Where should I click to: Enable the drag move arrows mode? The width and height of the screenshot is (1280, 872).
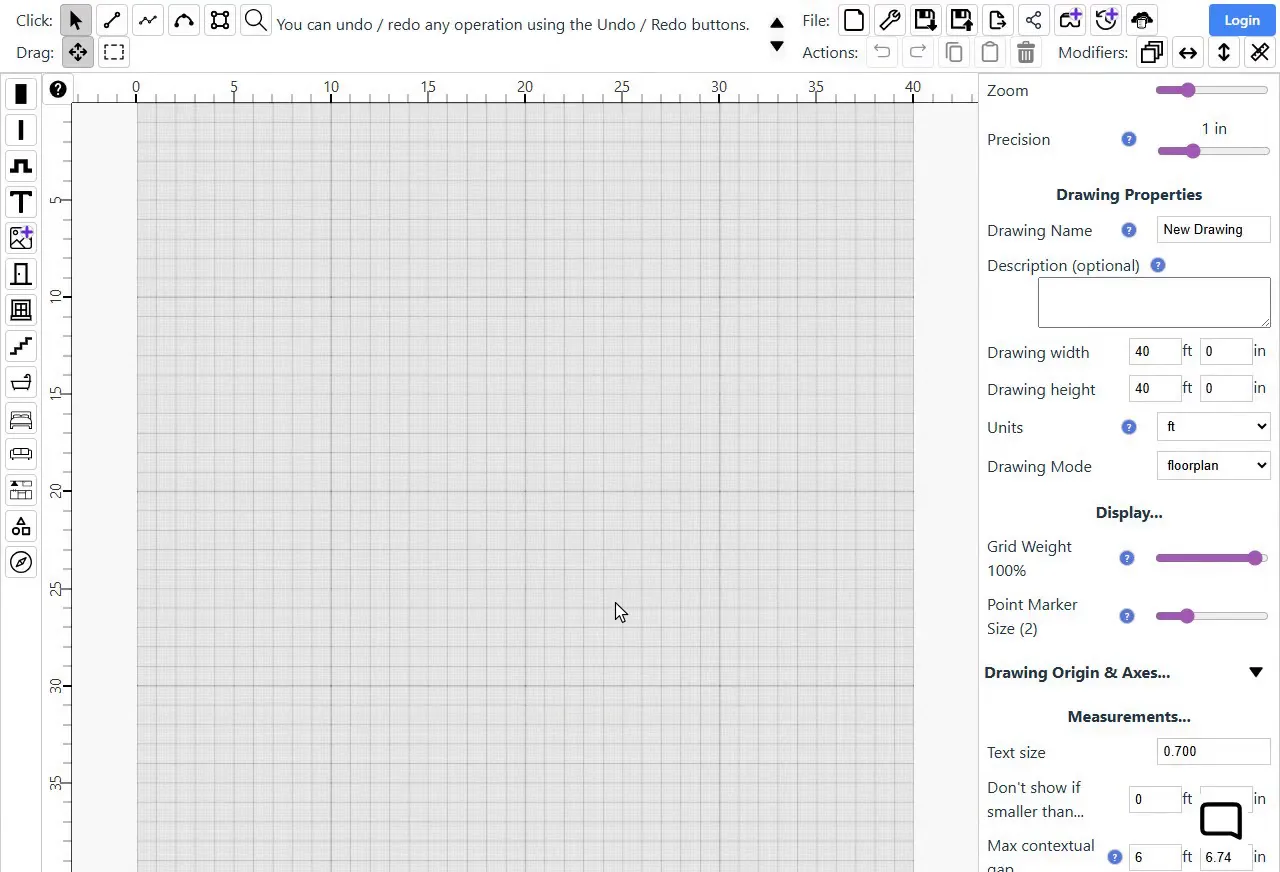[x=77, y=52]
